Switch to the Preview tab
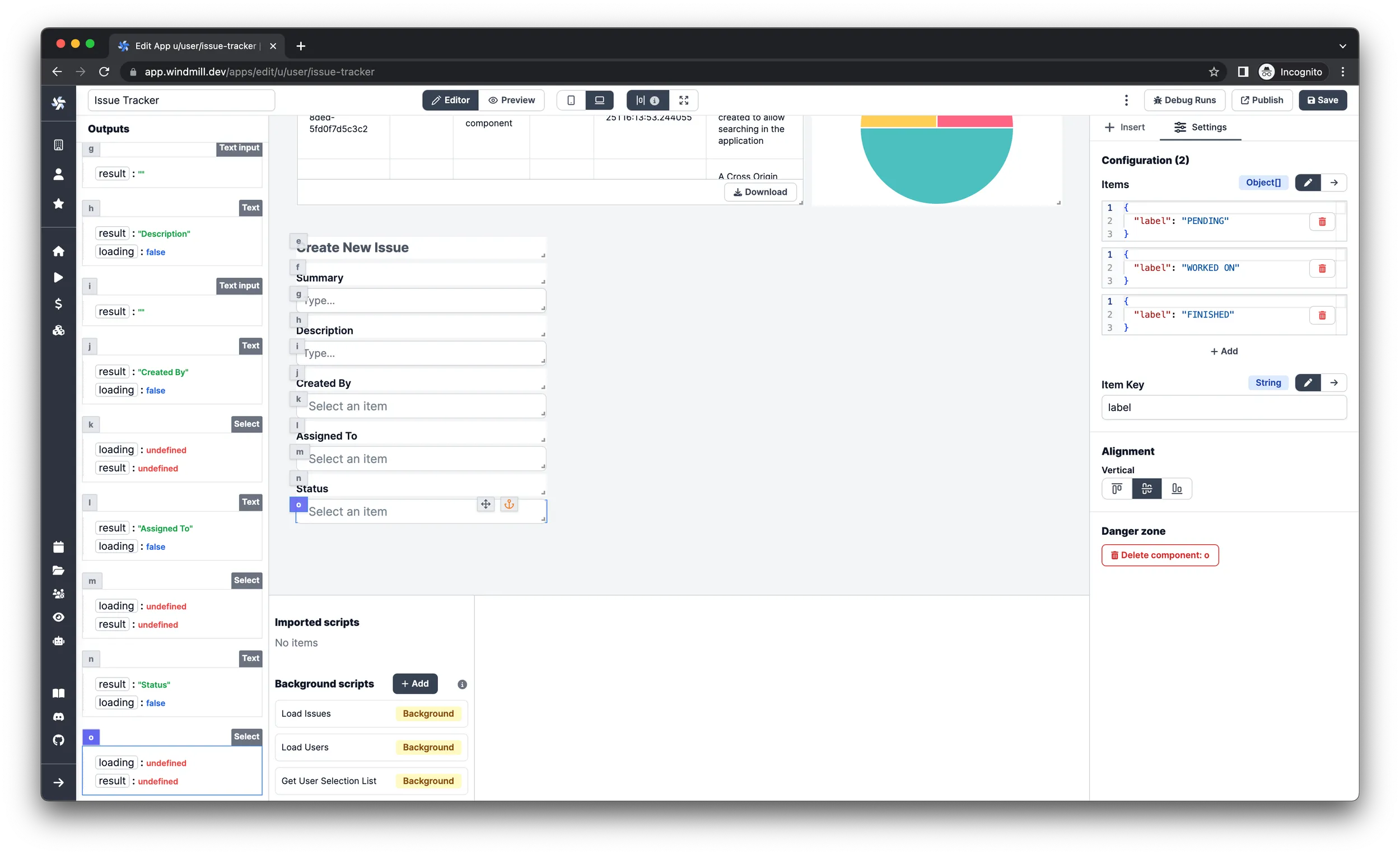The image size is (1400, 855). [x=511, y=100]
